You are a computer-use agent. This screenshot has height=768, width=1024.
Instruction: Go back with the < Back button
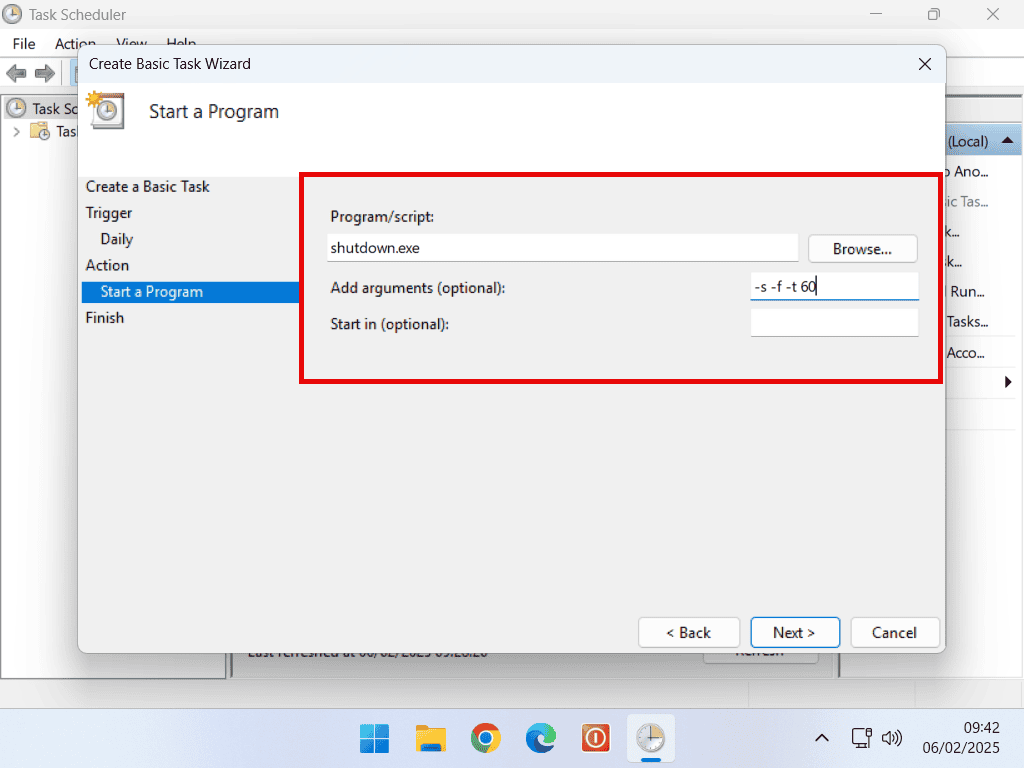(689, 632)
